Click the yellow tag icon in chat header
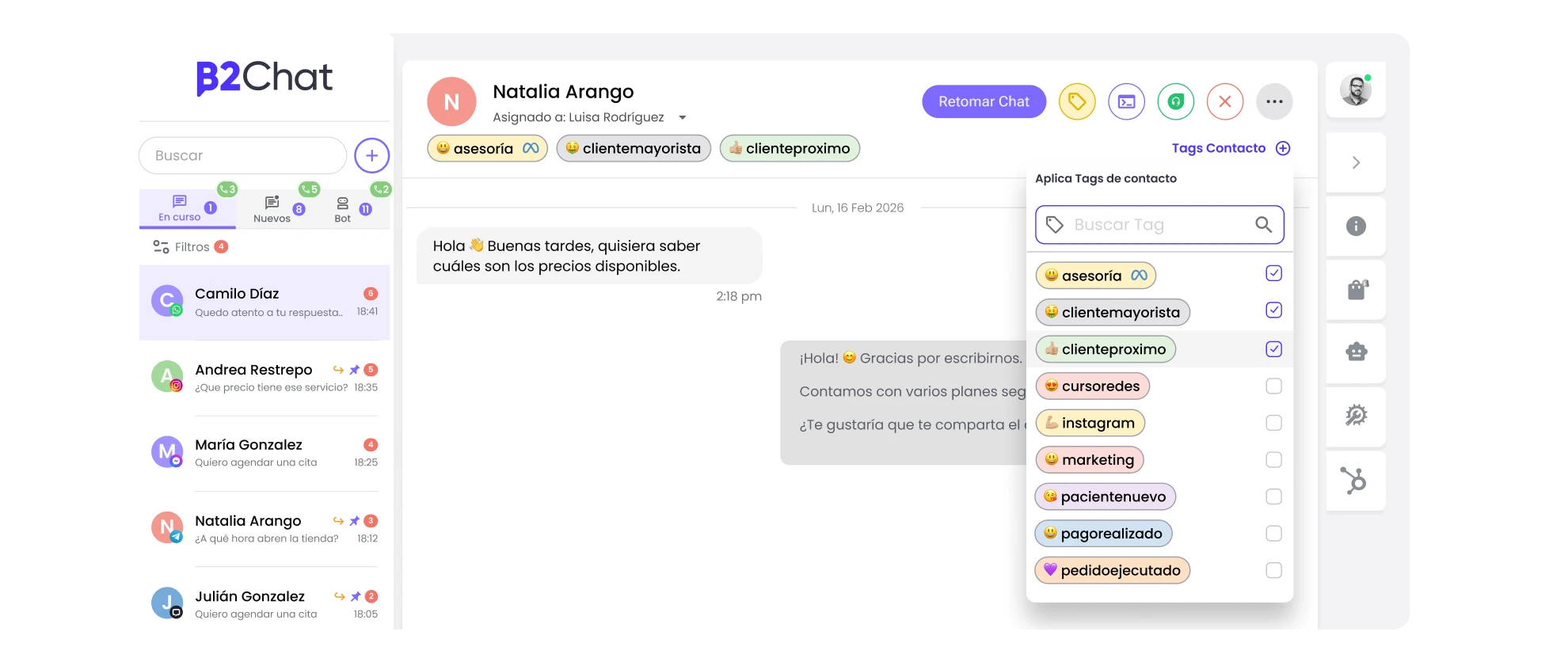1568x662 pixels. [1077, 101]
